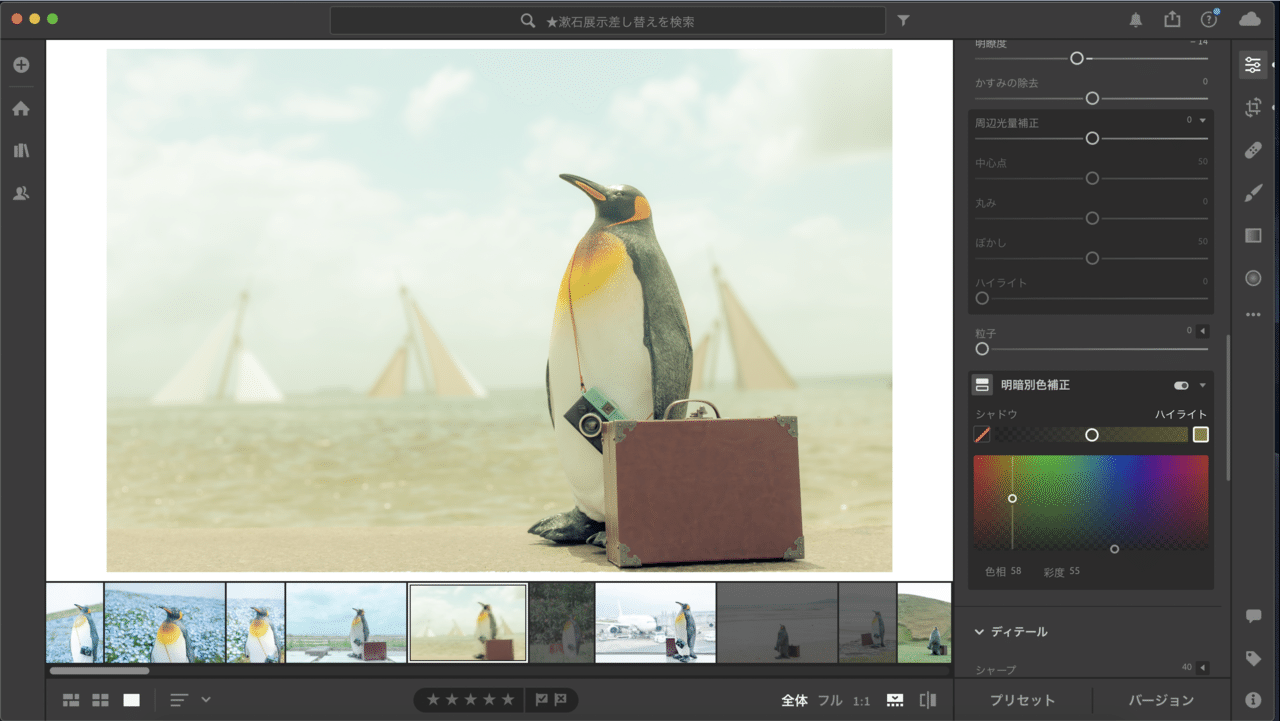Collapse the ディテール section chevron
The width and height of the screenshot is (1280, 721).
980,632
